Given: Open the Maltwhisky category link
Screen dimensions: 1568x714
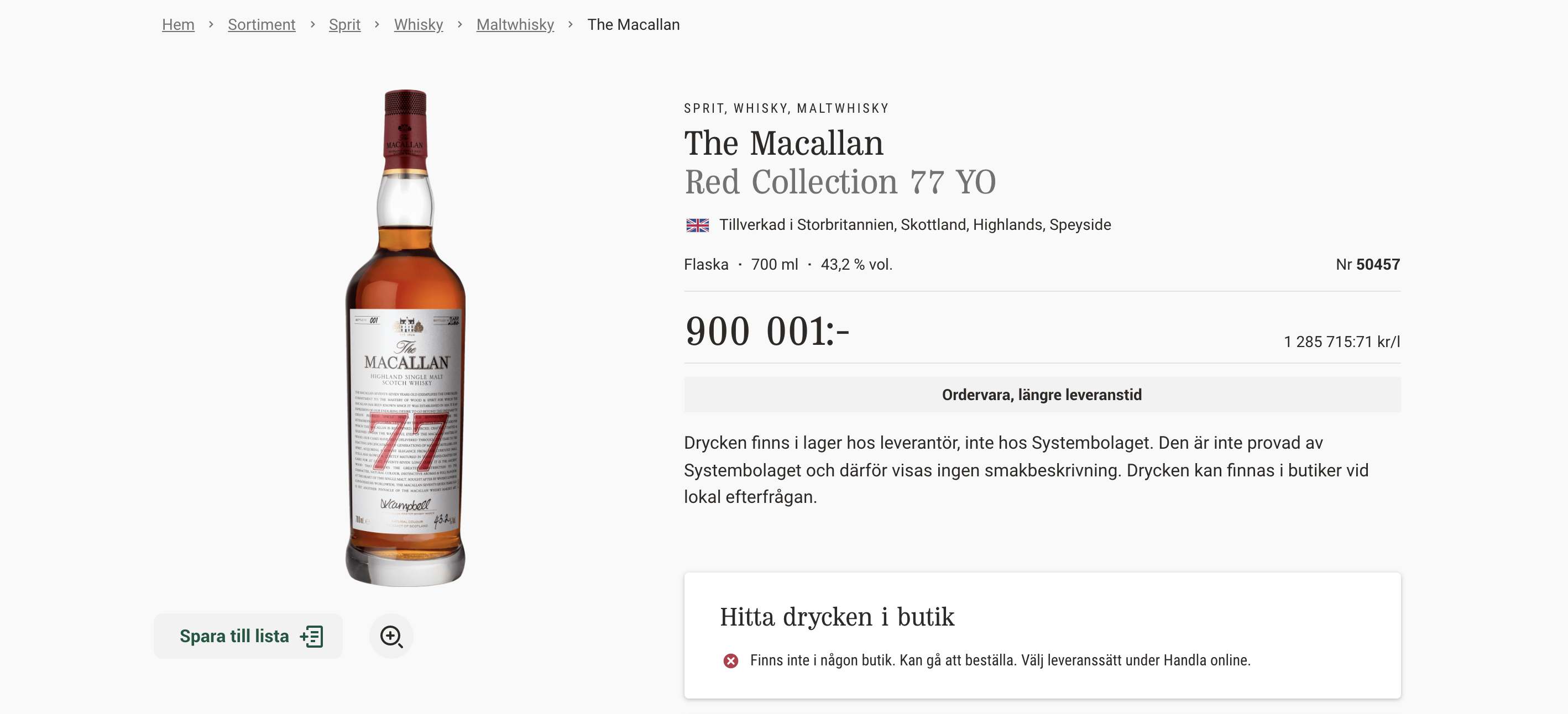Looking at the screenshot, I should pos(514,24).
